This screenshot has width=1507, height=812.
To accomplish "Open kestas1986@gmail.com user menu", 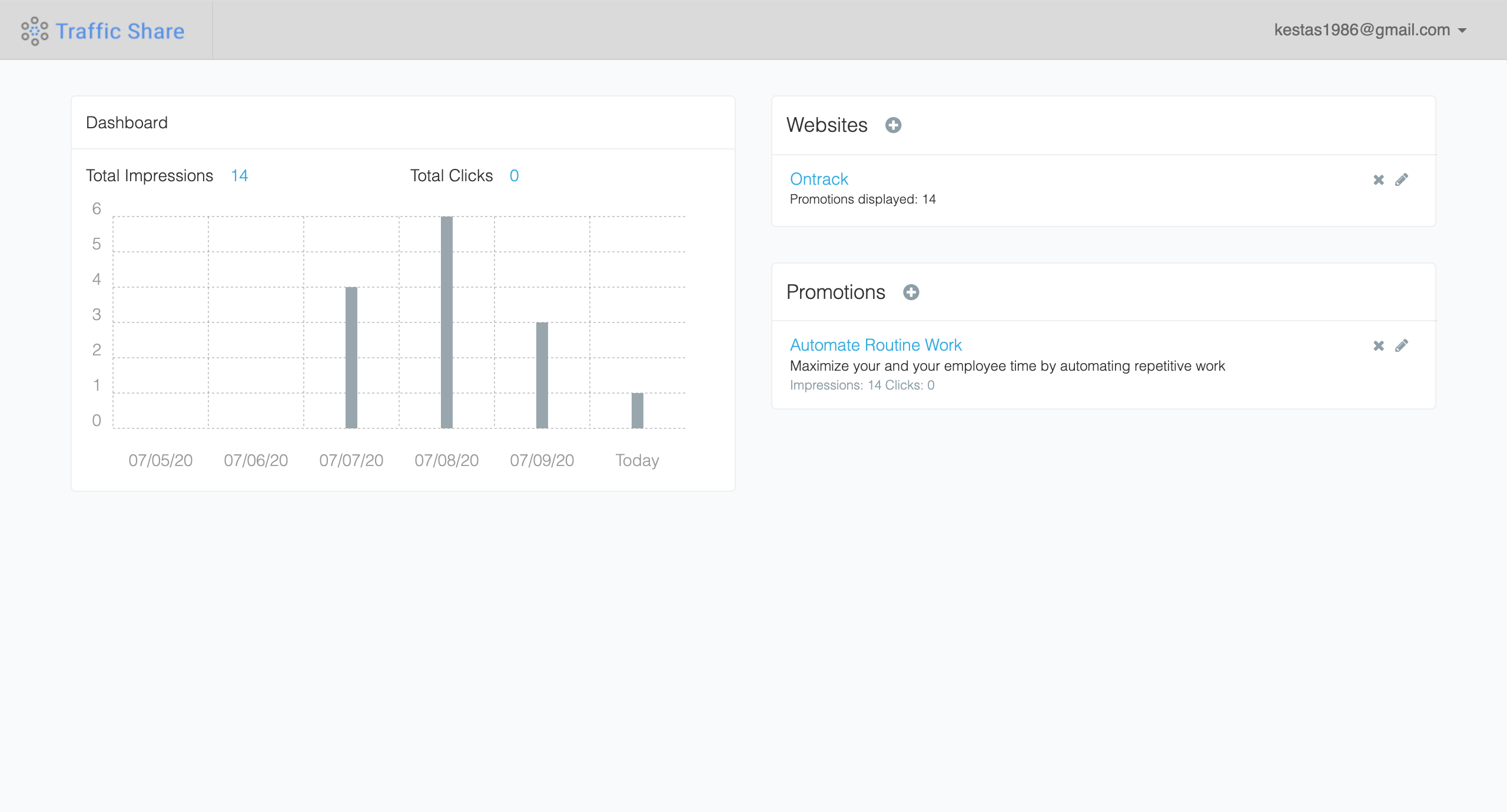I will click(1362, 30).
